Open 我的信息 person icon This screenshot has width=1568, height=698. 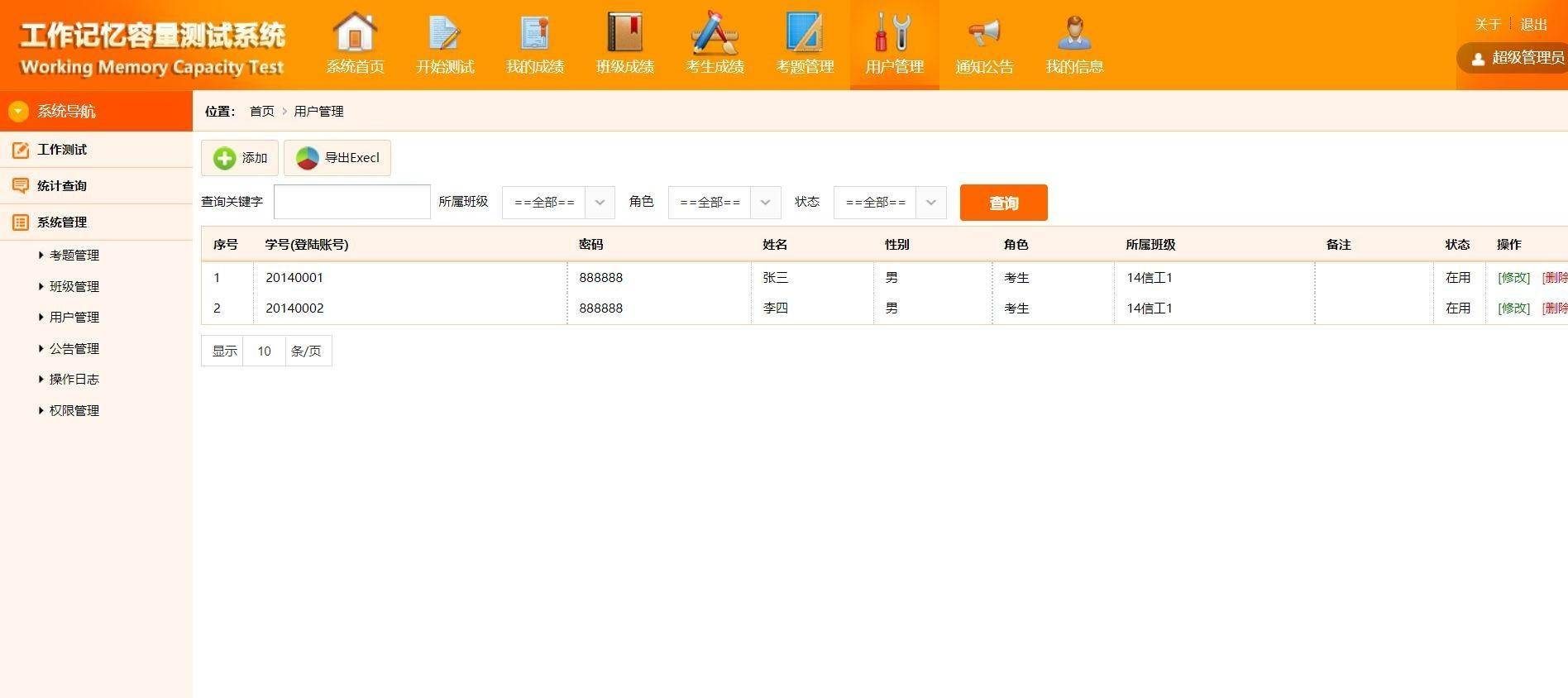click(1074, 33)
